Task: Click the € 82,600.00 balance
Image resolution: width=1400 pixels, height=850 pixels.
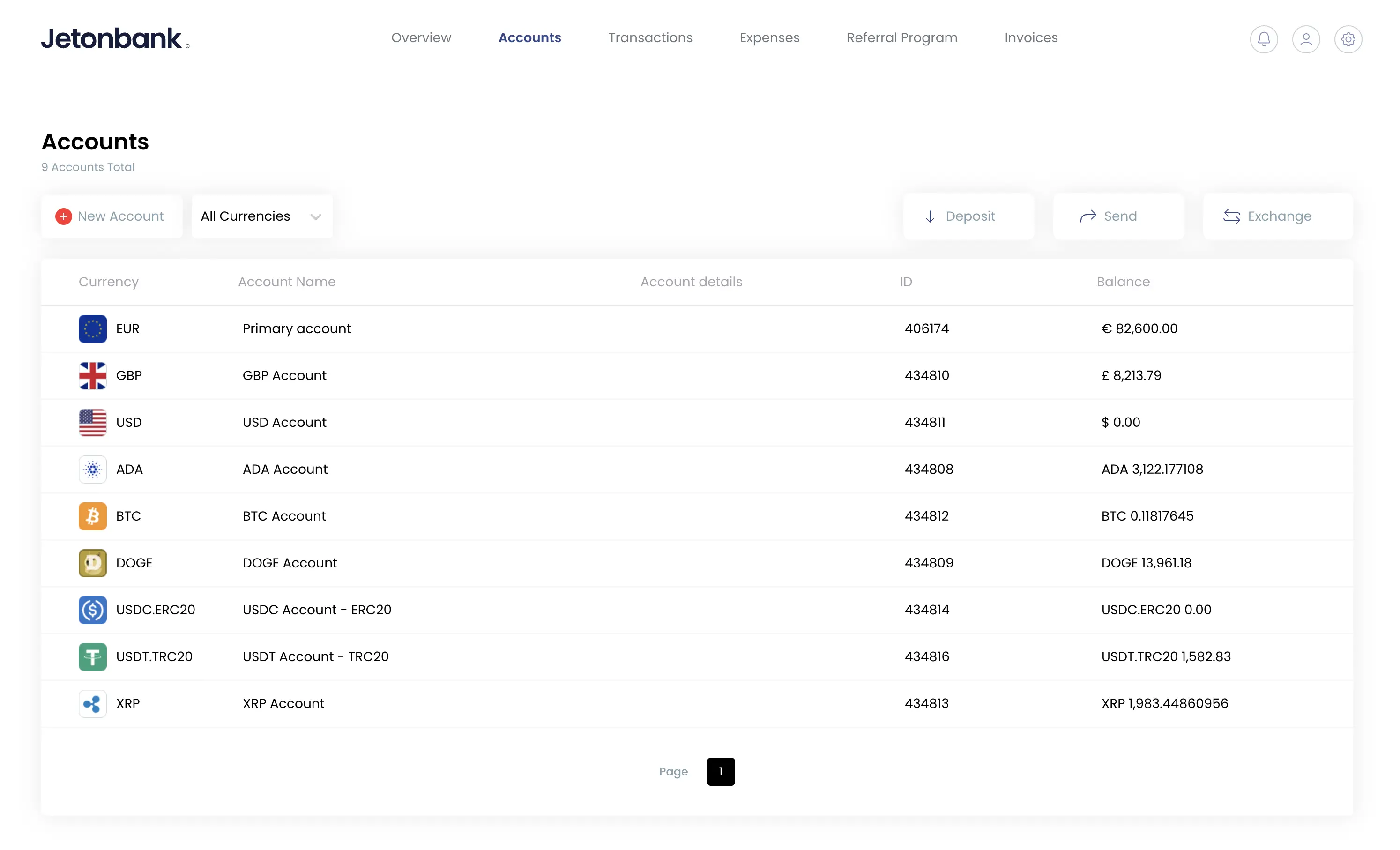Action: 1139,329
